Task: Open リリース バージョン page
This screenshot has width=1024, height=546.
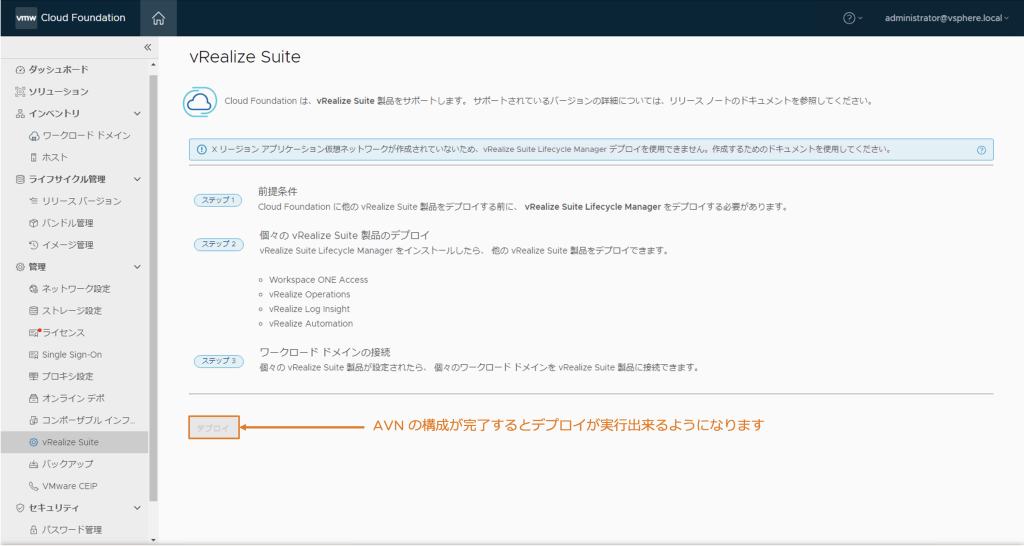Action: point(82,201)
